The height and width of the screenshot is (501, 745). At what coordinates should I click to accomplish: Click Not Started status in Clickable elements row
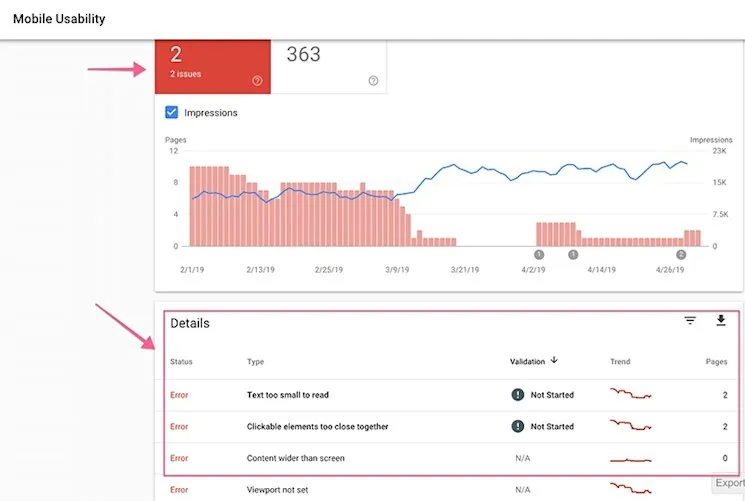(x=552, y=427)
